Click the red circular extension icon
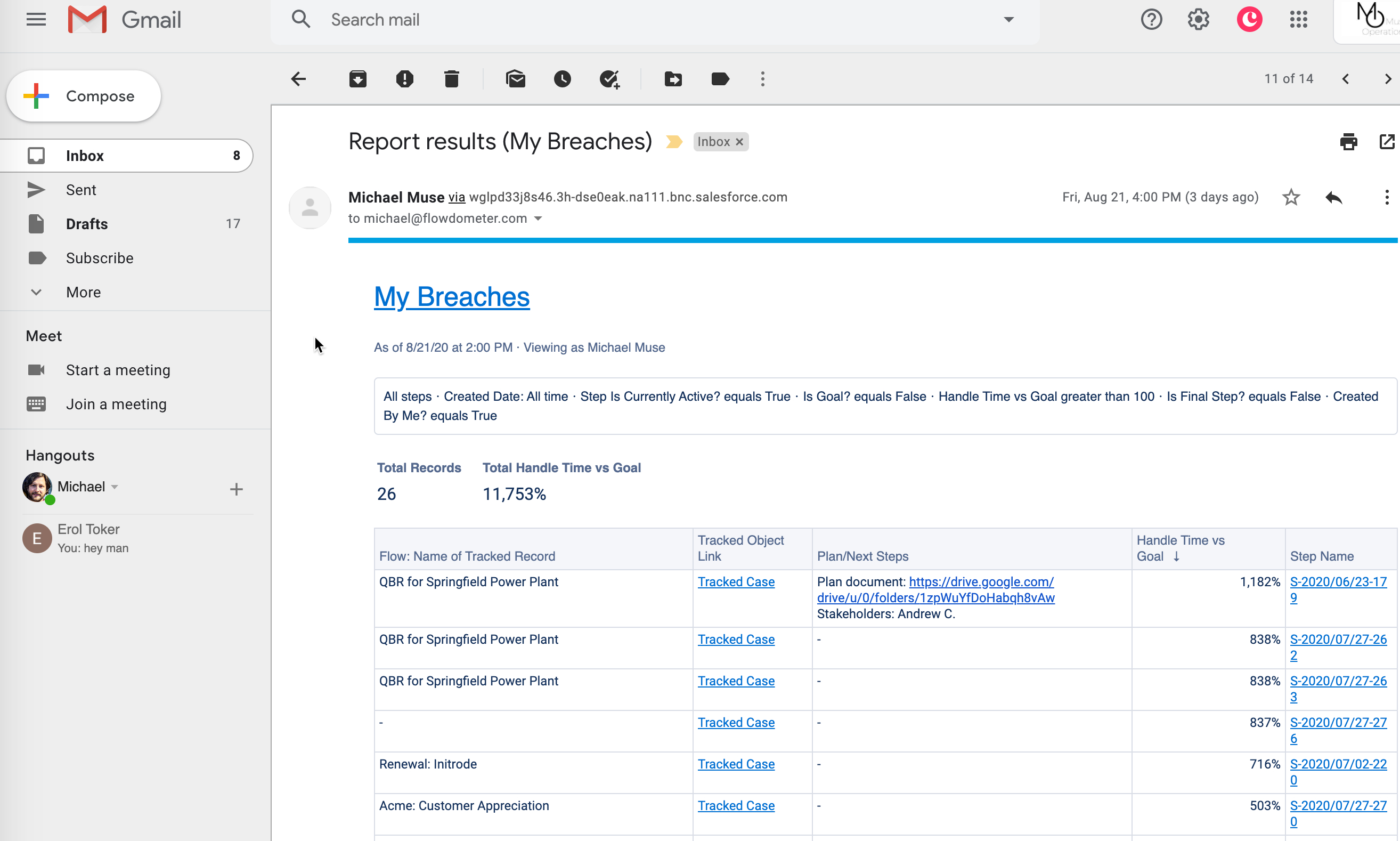 tap(1249, 20)
